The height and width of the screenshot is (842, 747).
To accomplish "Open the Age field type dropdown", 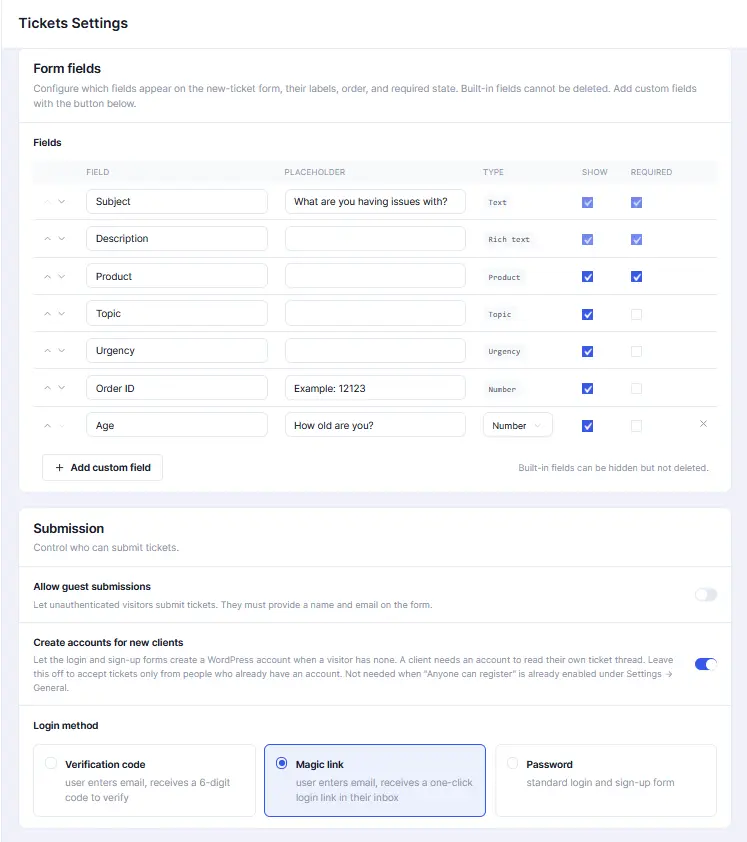I will tap(518, 425).
